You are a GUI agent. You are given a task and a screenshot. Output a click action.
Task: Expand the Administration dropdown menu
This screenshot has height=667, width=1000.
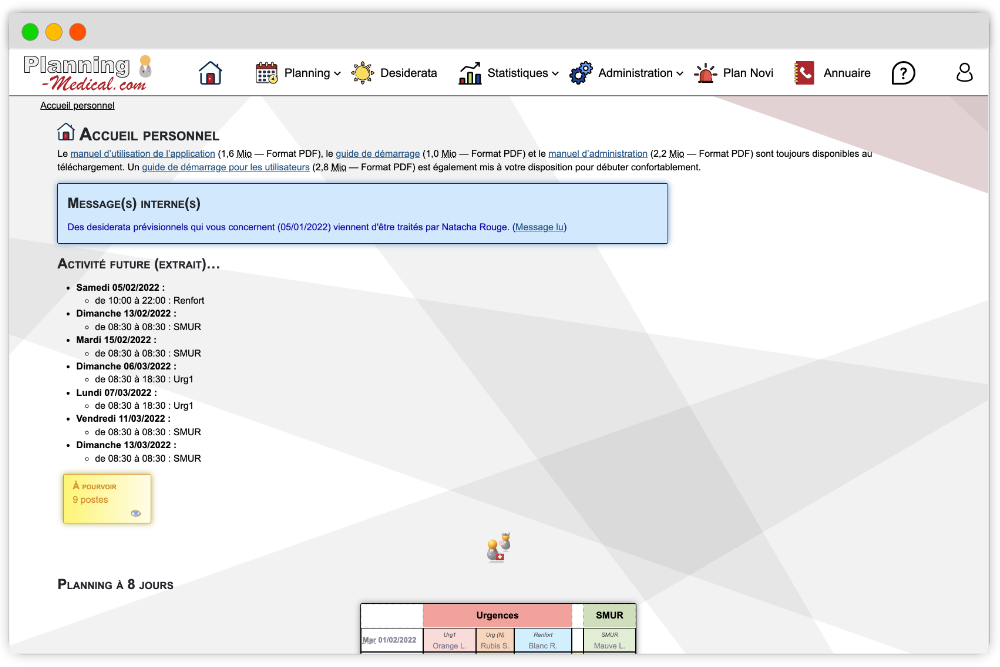[x=641, y=73]
